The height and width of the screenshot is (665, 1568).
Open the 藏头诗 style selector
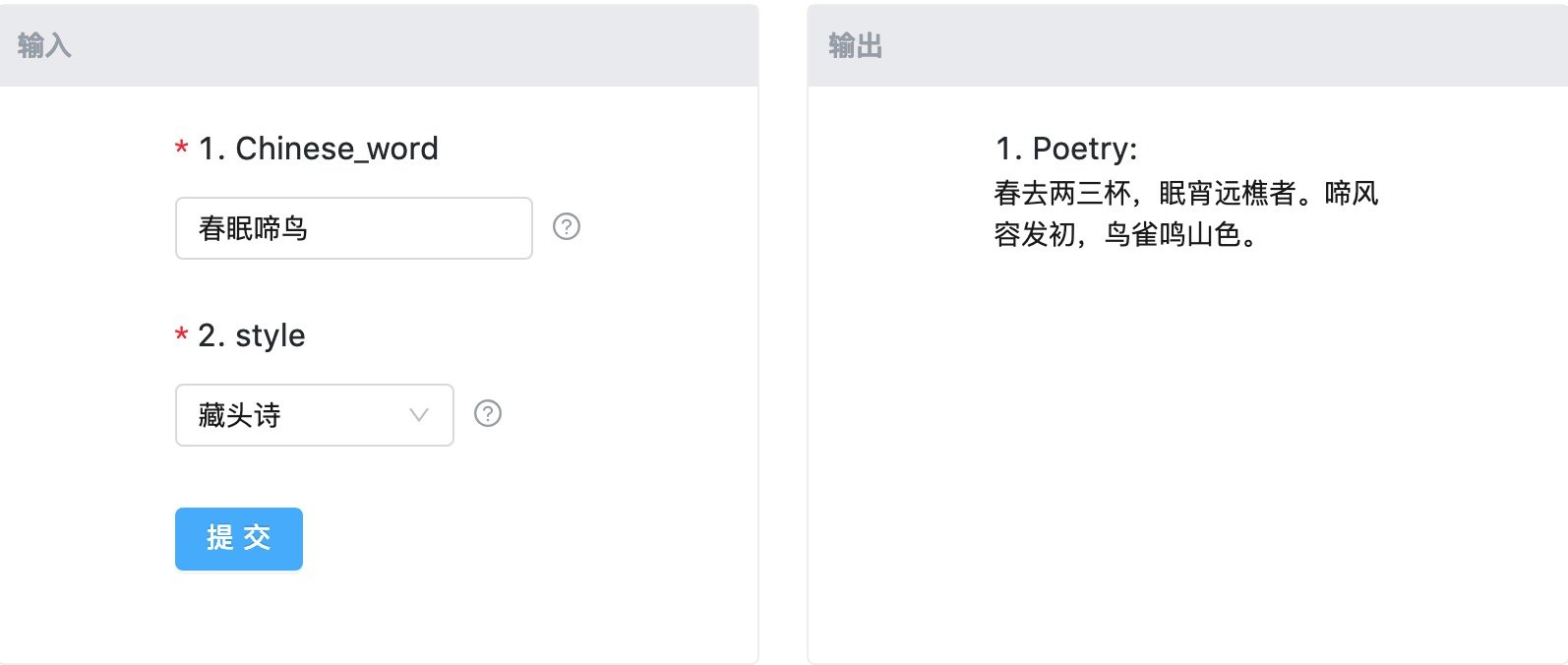[314, 415]
